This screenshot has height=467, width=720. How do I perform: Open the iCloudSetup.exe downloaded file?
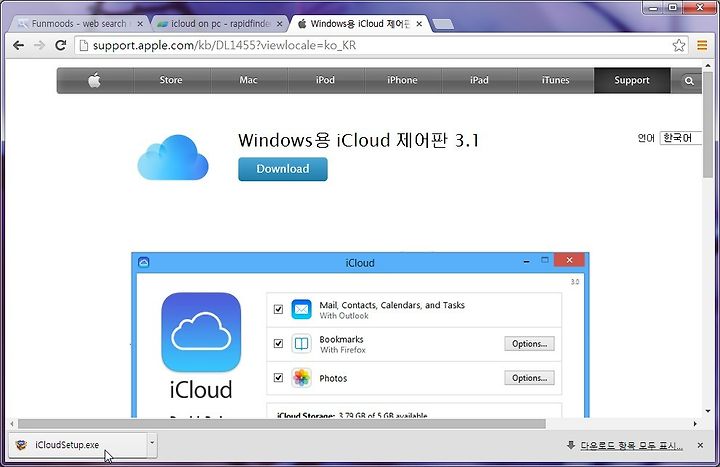coord(78,444)
